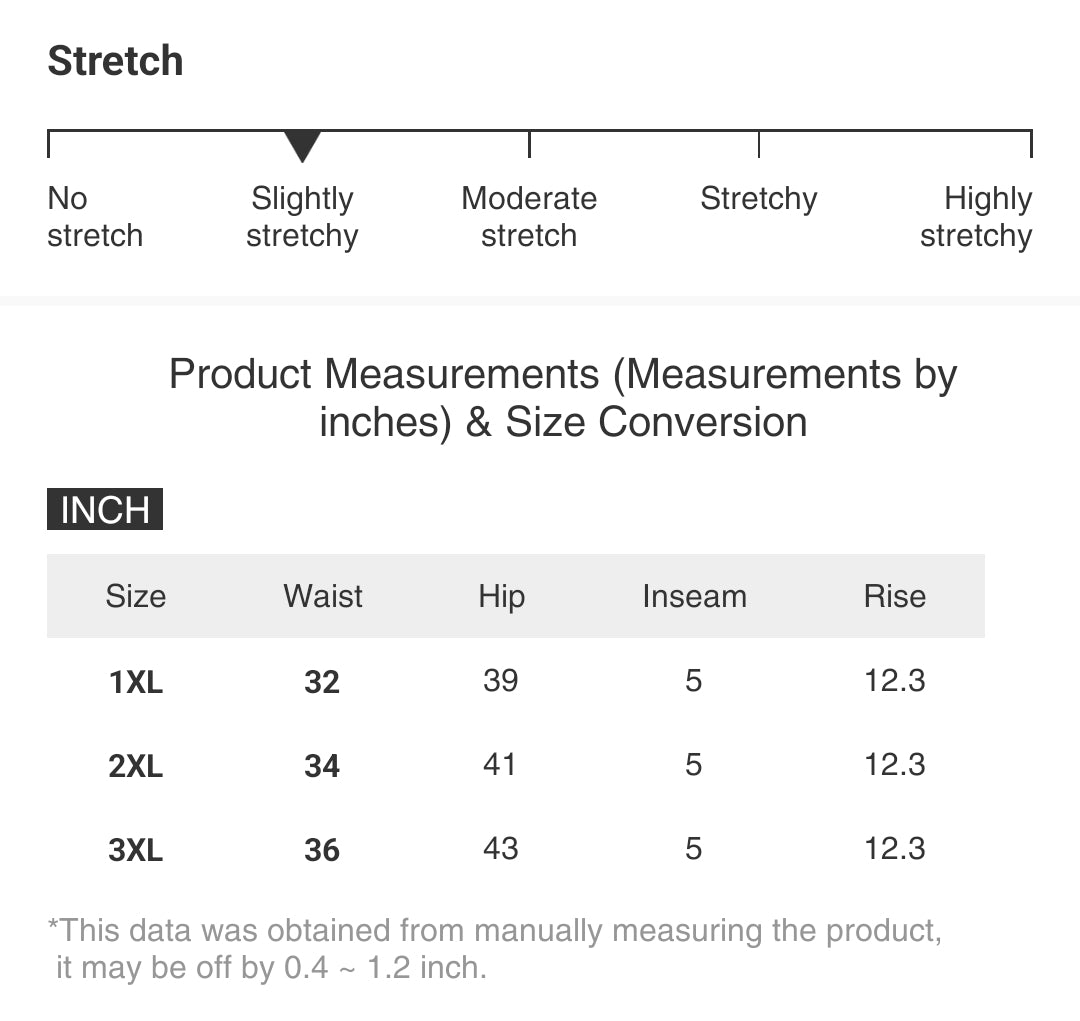Click the manual measurement disclaimer note
Image resolution: width=1080 pixels, height=1021 pixels.
[x=495, y=949]
